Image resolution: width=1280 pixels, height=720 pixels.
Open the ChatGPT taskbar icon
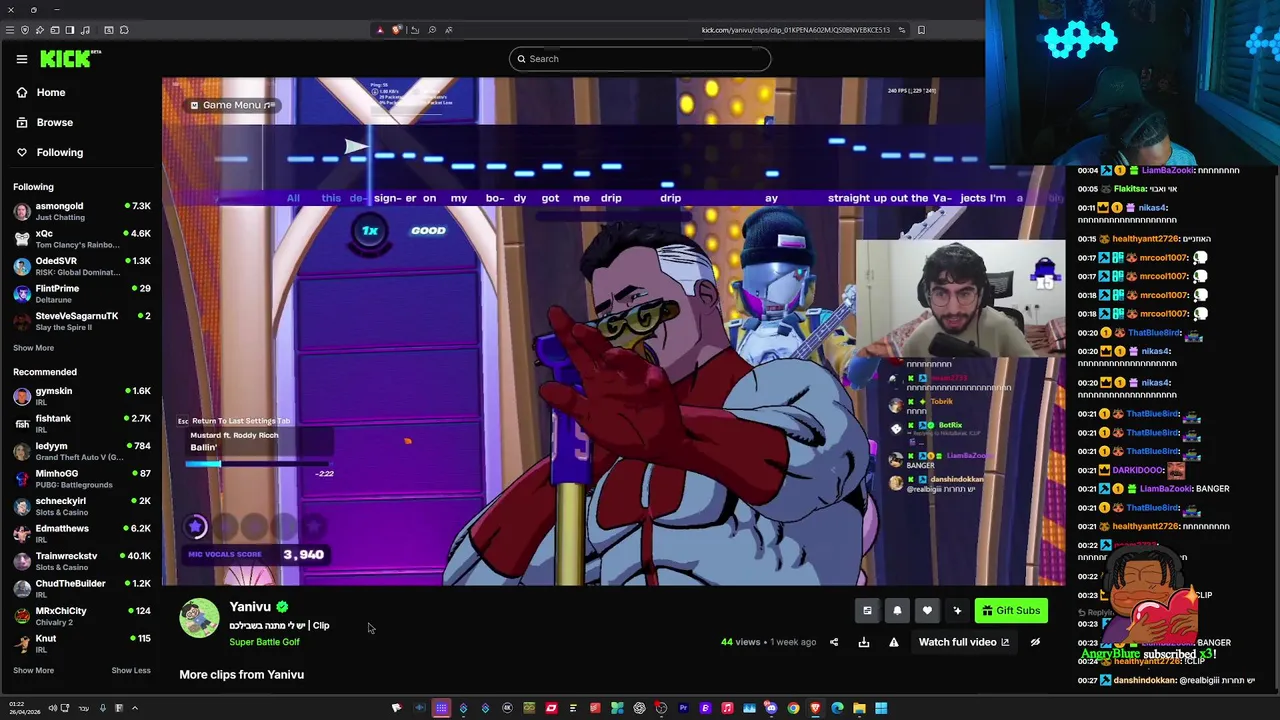click(639, 708)
